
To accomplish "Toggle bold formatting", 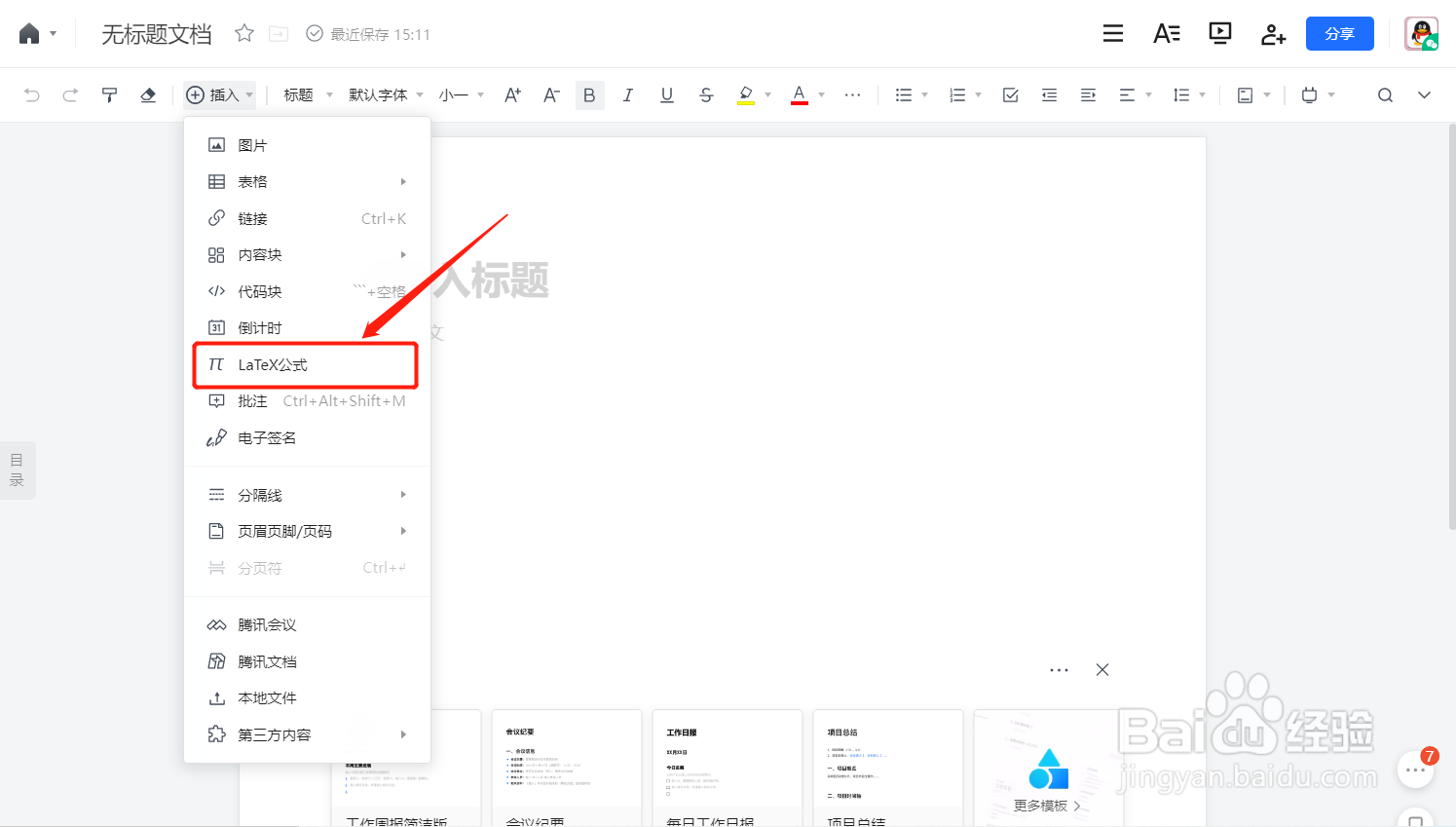I will 589,94.
